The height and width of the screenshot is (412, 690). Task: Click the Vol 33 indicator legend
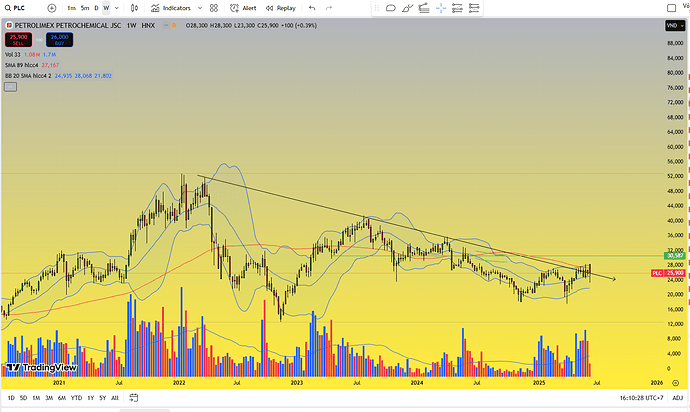tap(13, 55)
